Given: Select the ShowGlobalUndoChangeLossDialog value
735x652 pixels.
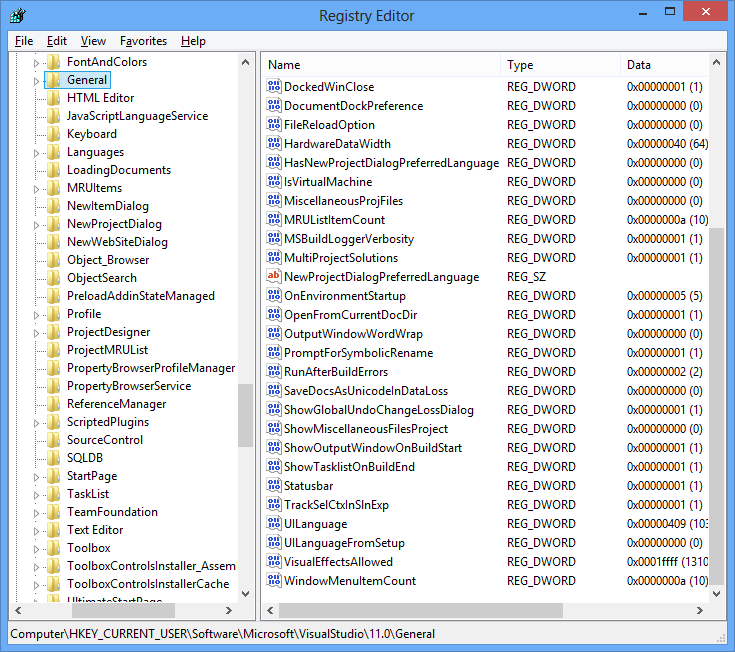Looking at the screenshot, I should pos(379,410).
